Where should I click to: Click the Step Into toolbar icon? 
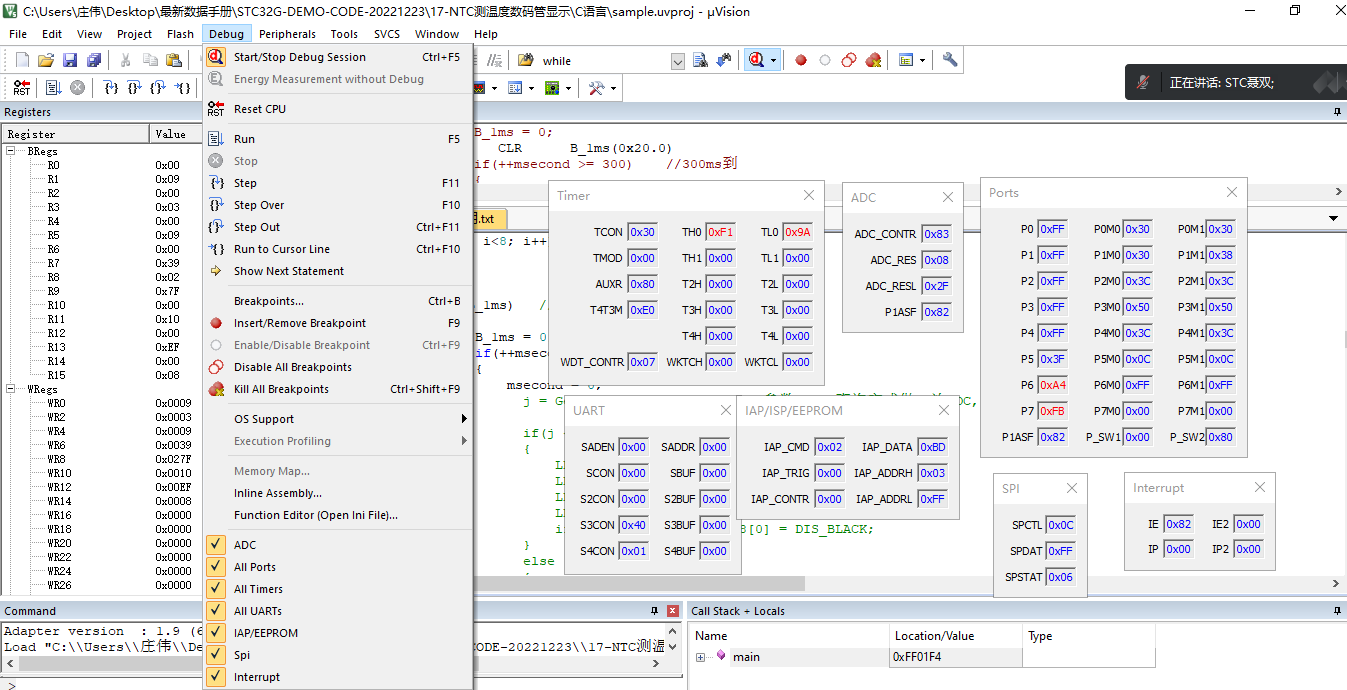[x=112, y=88]
